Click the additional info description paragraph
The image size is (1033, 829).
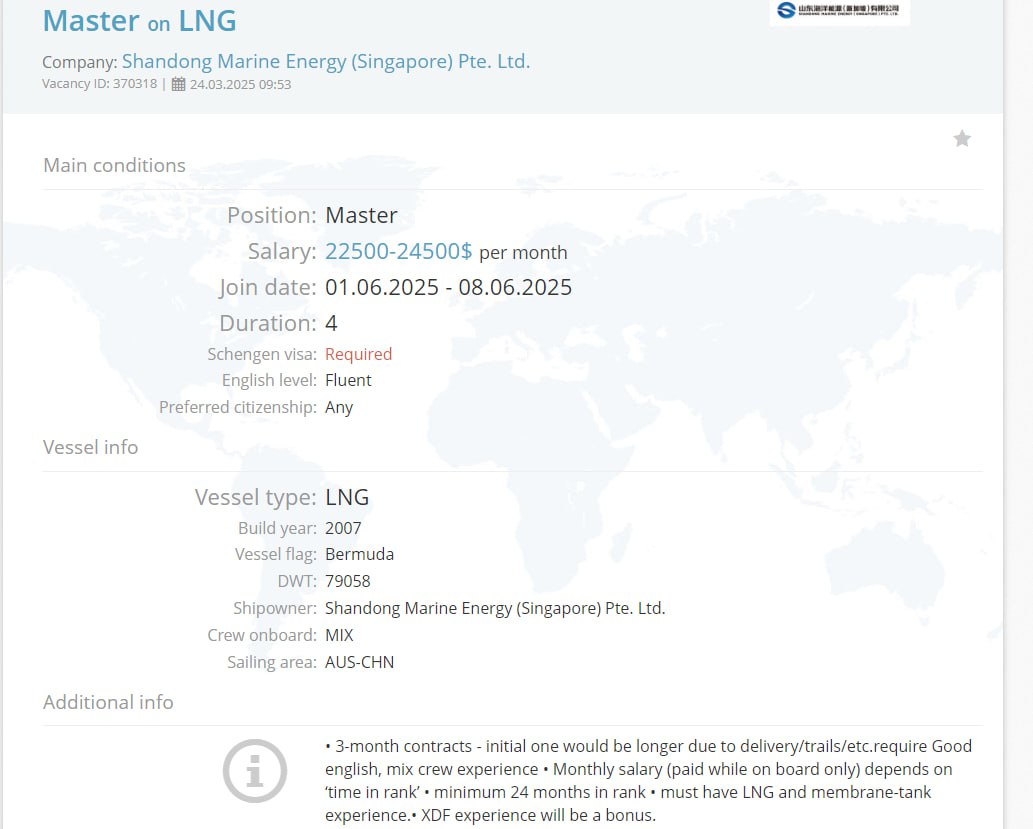pos(648,780)
